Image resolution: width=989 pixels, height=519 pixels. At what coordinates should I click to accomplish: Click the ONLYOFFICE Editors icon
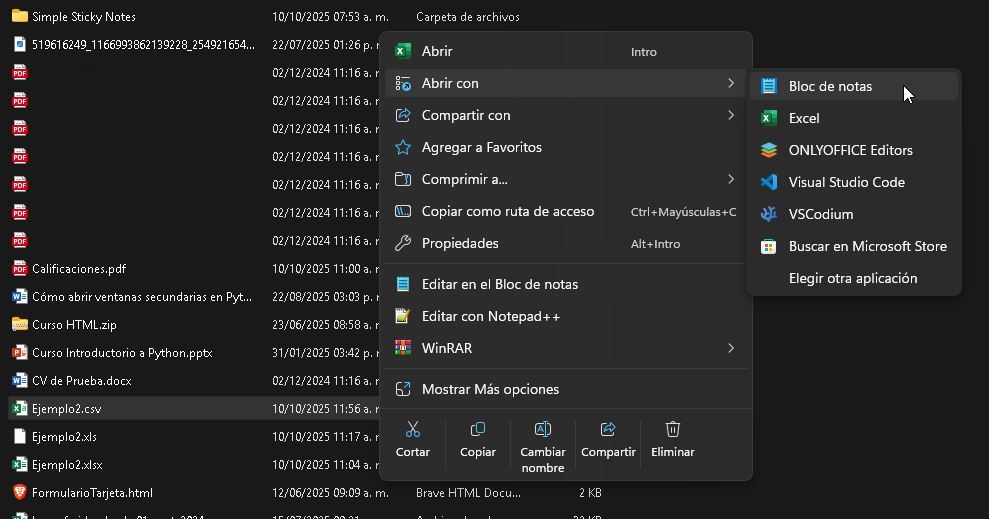pyautogui.click(x=769, y=150)
